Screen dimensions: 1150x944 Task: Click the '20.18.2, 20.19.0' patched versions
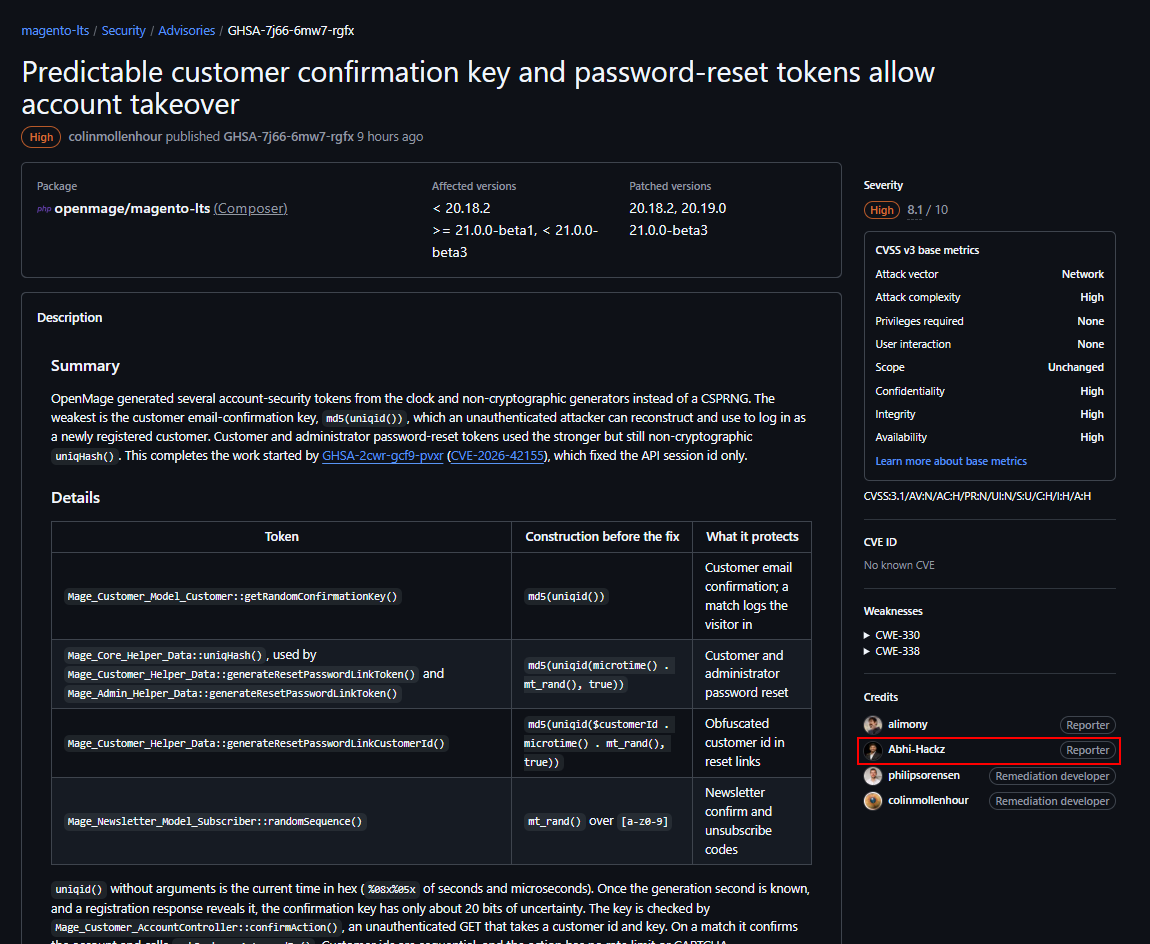tap(678, 208)
